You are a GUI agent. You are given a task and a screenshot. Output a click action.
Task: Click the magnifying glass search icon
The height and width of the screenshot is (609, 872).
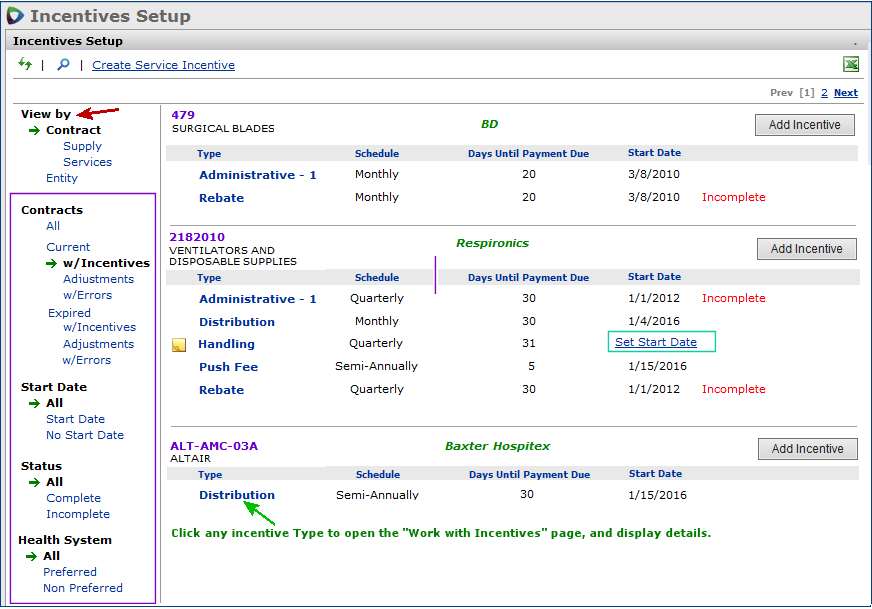[63, 65]
